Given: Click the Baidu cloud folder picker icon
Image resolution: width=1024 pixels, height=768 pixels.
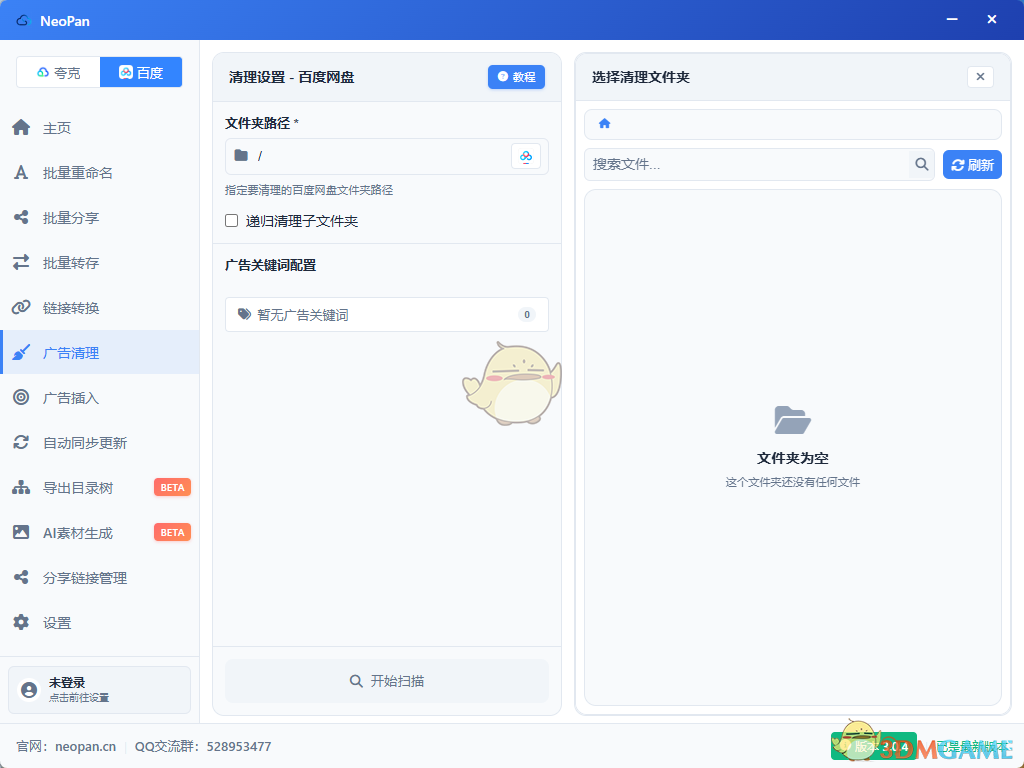Looking at the screenshot, I should 526,156.
